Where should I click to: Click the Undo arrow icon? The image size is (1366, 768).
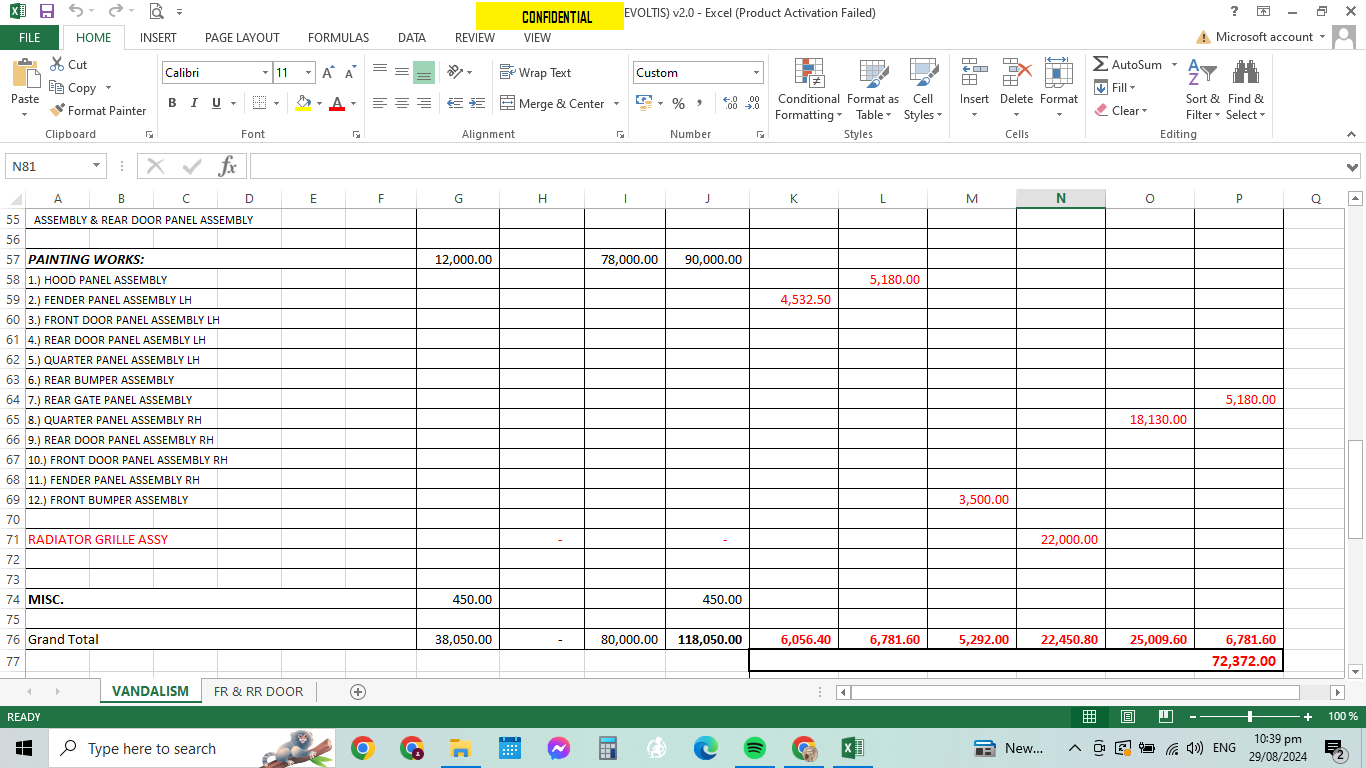[77, 12]
